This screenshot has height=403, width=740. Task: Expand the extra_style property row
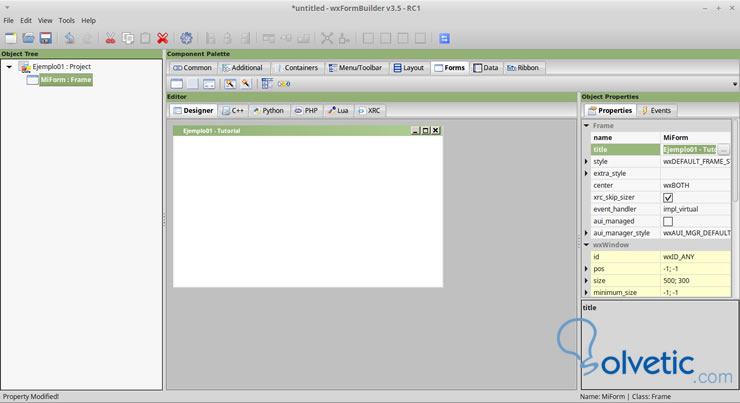587,173
